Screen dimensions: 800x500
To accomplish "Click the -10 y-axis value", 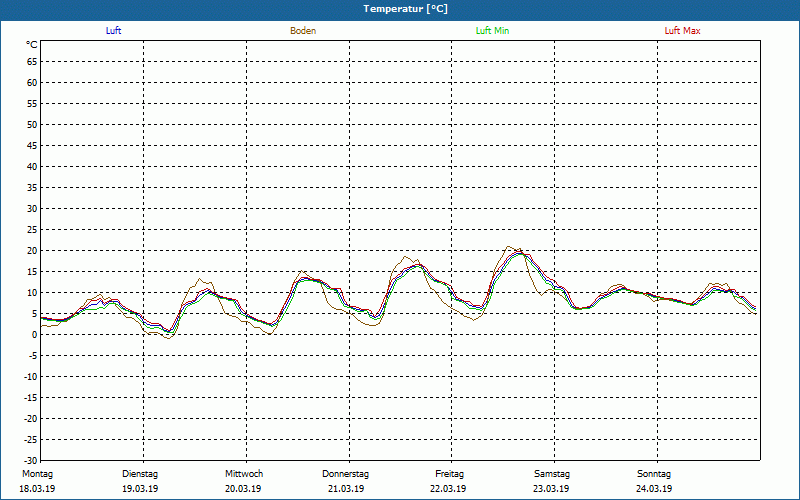I will click(30, 377).
